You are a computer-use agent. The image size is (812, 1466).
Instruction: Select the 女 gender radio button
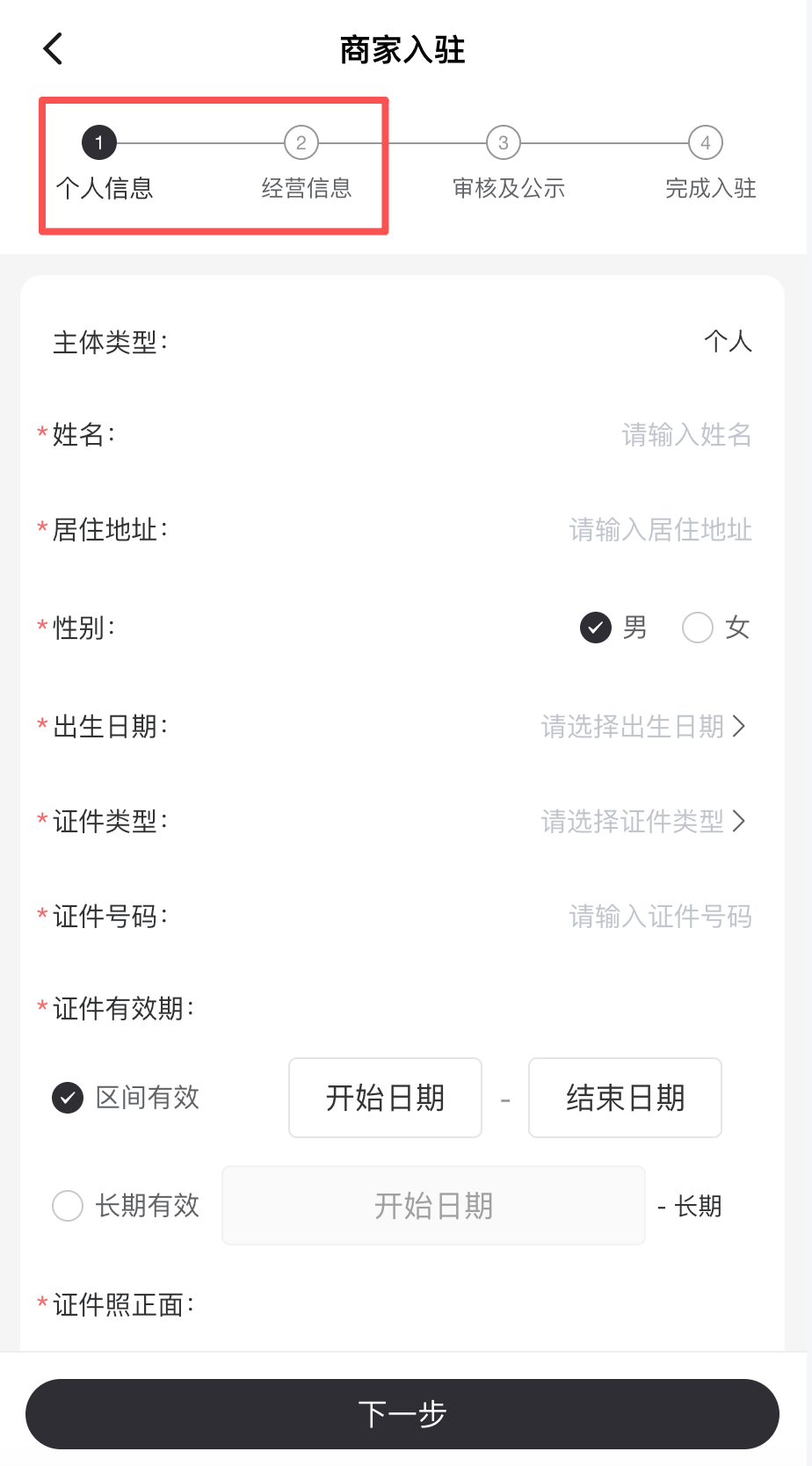pos(698,628)
